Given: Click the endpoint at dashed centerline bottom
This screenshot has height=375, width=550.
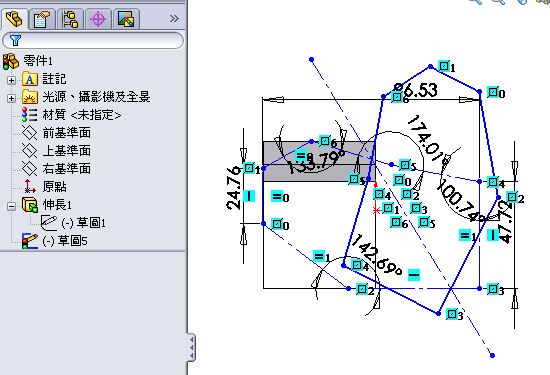Looking at the screenshot, I should click(492, 355).
